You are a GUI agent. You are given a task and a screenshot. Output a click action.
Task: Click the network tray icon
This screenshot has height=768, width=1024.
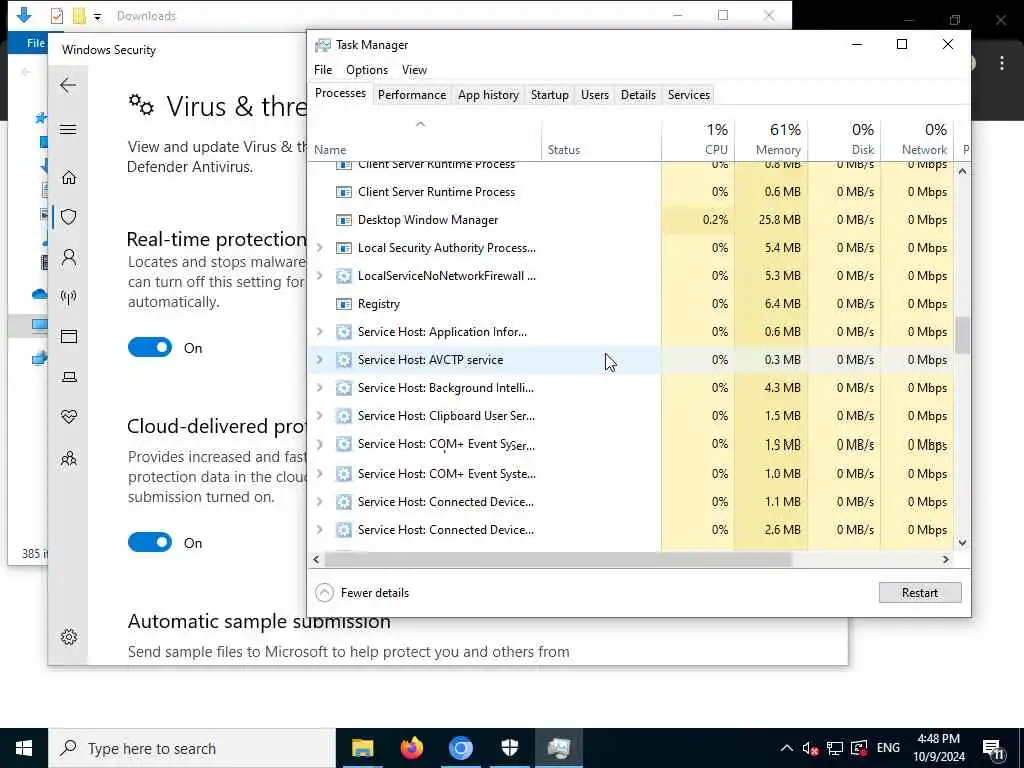(x=835, y=748)
